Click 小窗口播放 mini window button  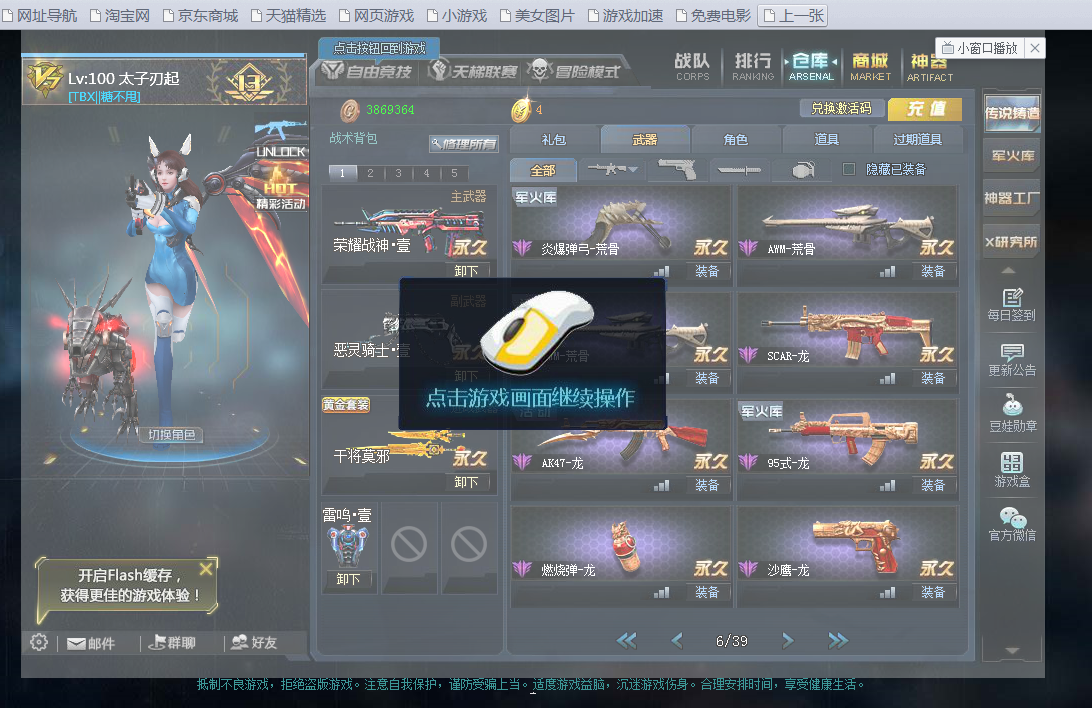point(980,48)
